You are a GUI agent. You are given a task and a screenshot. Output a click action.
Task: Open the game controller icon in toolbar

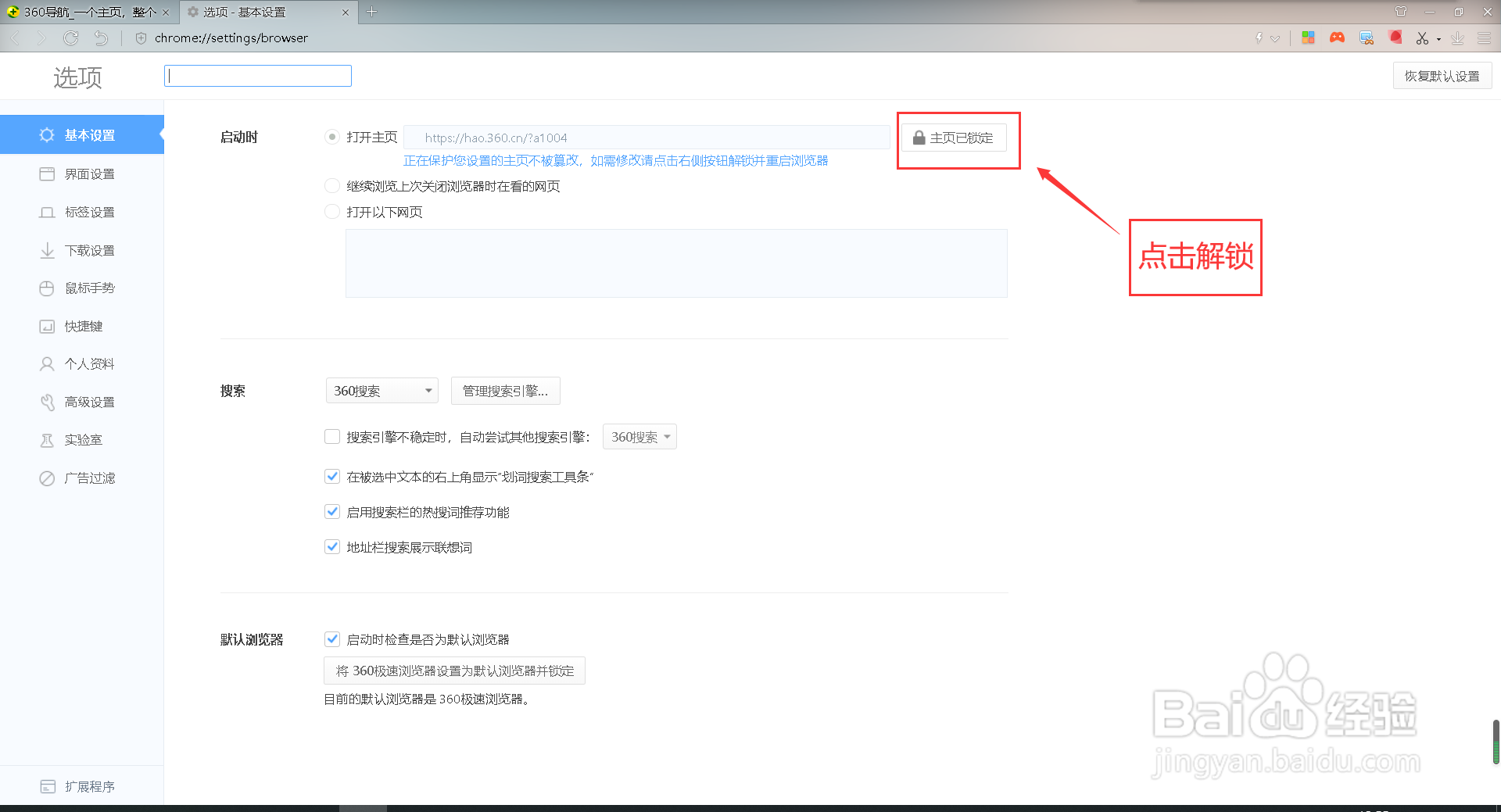point(1337,38)
